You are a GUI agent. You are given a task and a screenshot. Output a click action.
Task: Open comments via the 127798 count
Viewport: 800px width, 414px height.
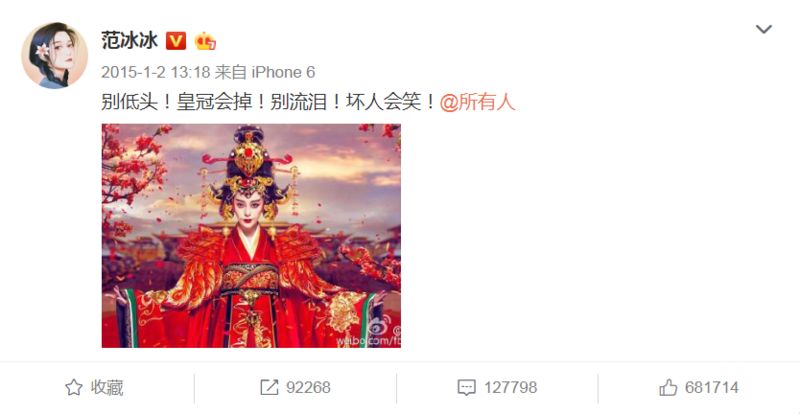(510, 387)
